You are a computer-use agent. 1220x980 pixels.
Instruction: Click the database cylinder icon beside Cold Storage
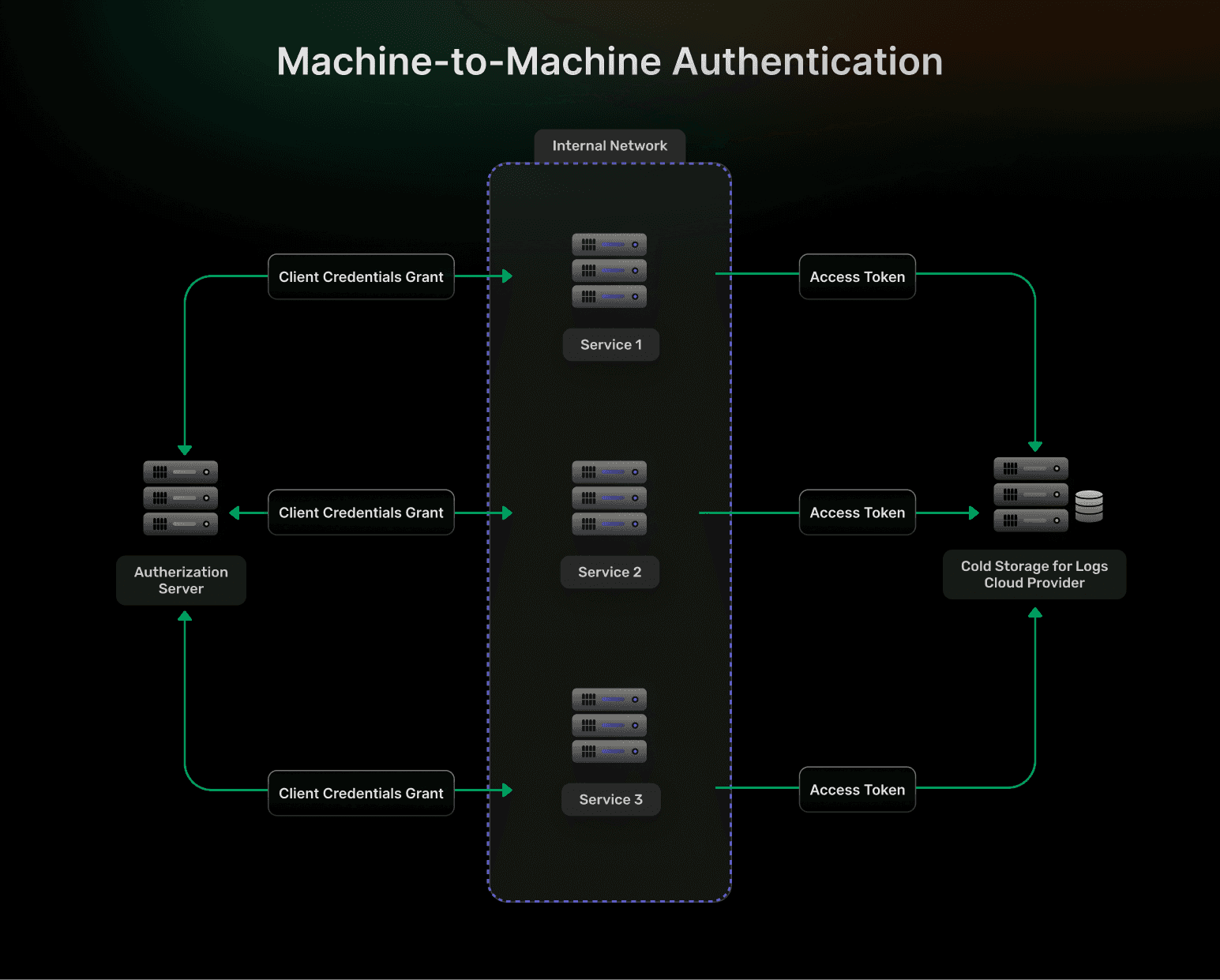tap(1089, 506)
